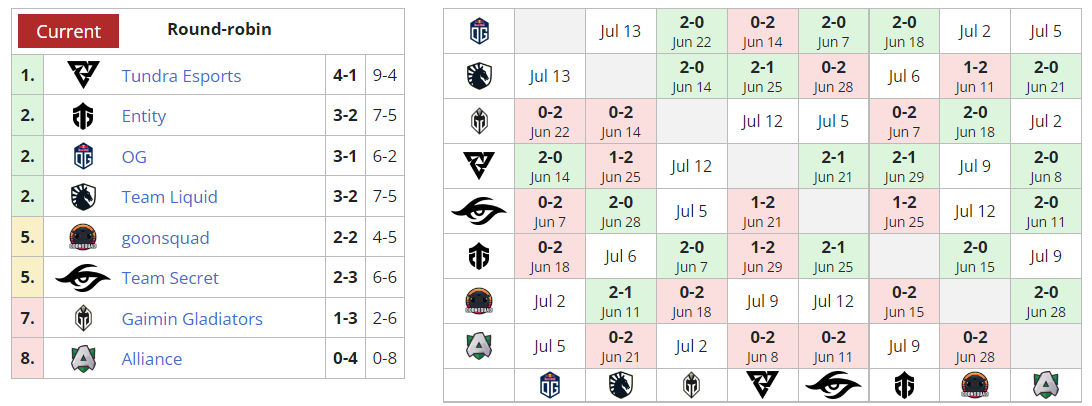Screen dimensions: 1092x406
Task: Click the Entity logo in standings table
Action: [x=82, y=116]
